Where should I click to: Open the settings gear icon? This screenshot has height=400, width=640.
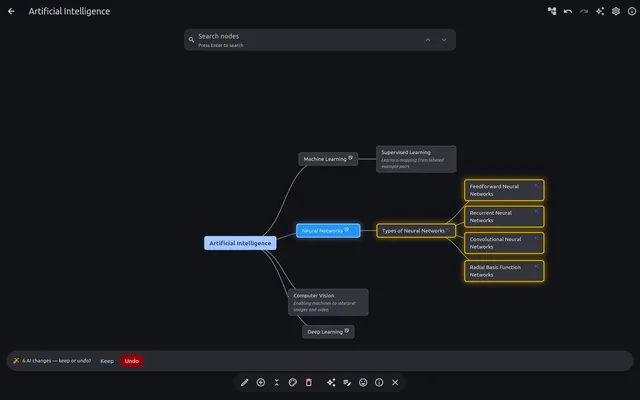pos(616,11)
